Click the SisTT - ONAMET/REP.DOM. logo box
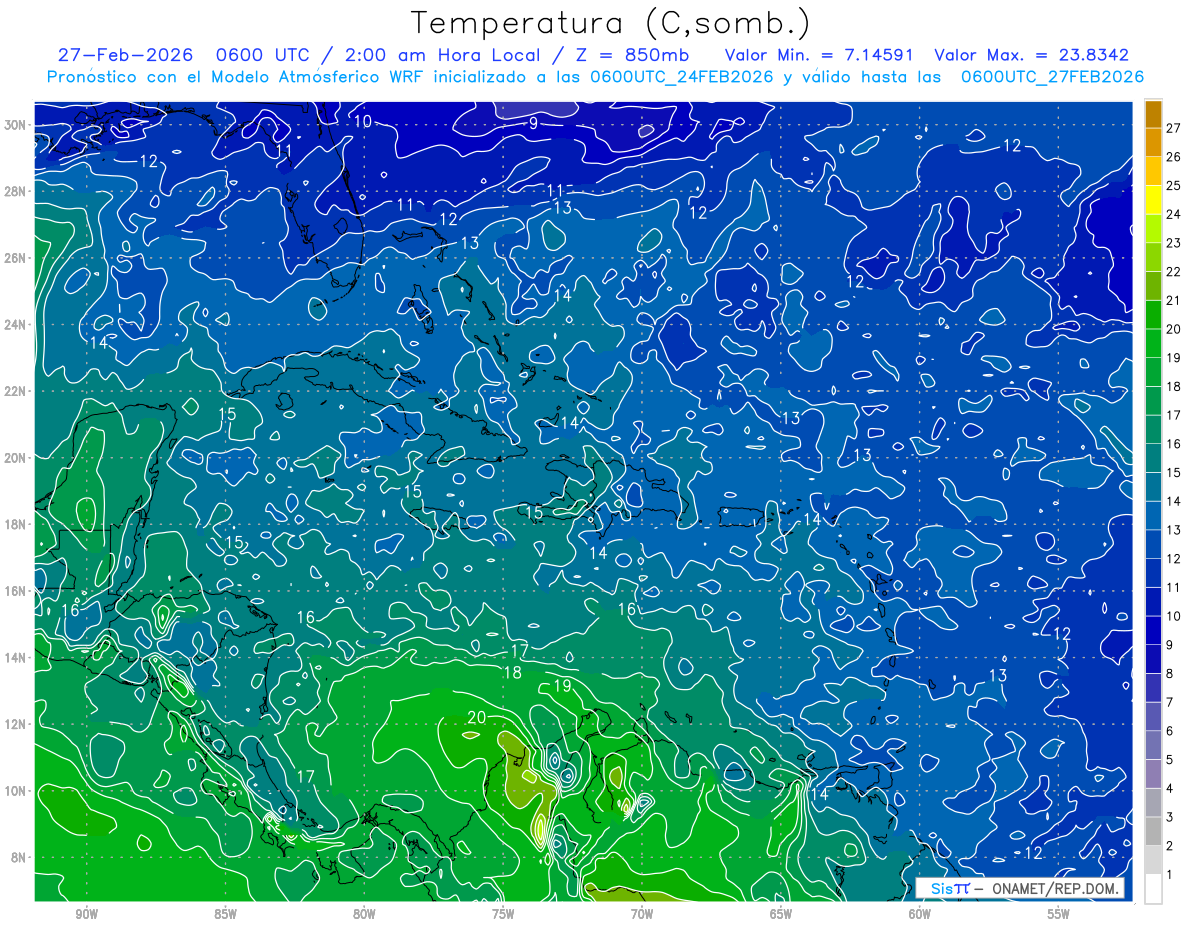This screenshot has height=927, width=1200. point(1020,888)
